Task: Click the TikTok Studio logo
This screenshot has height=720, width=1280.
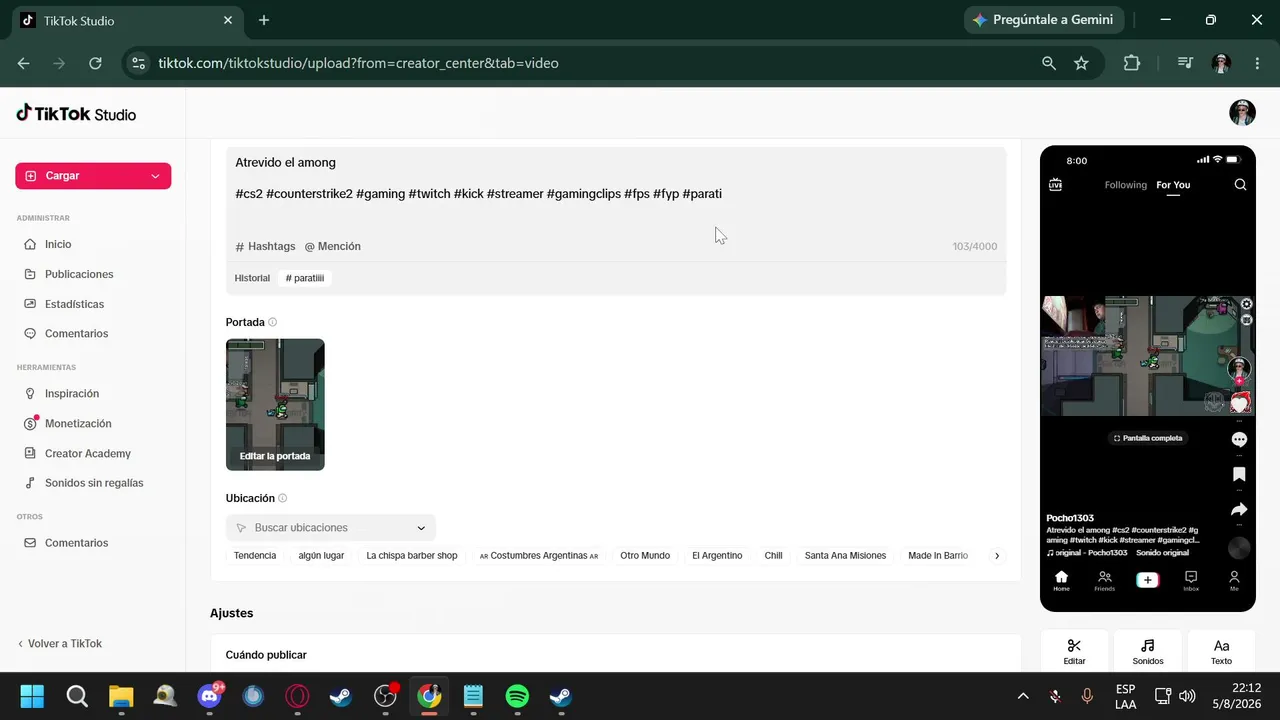Action: tap(76, 113)
